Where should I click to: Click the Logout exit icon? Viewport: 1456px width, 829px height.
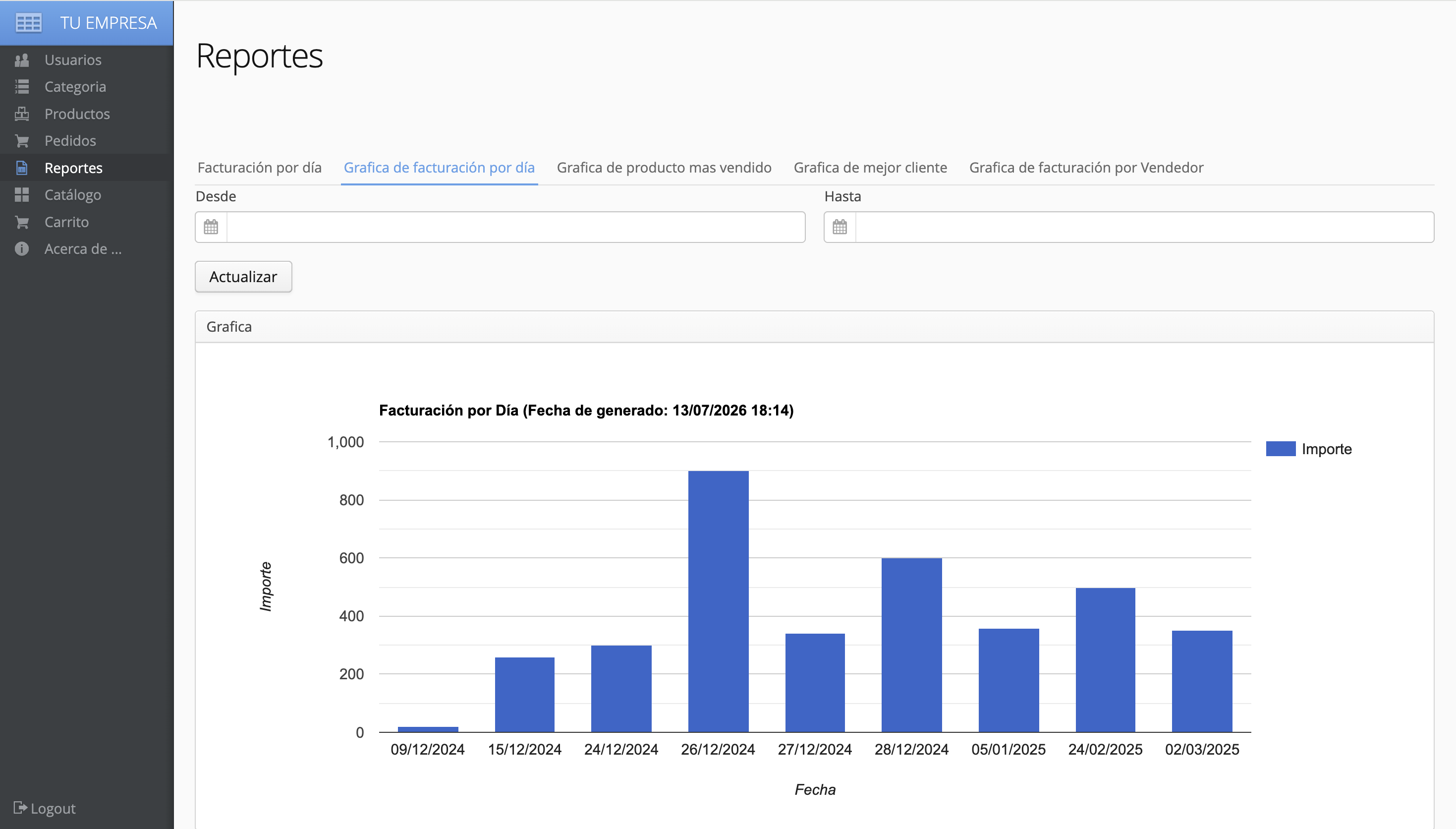[20, 807]
